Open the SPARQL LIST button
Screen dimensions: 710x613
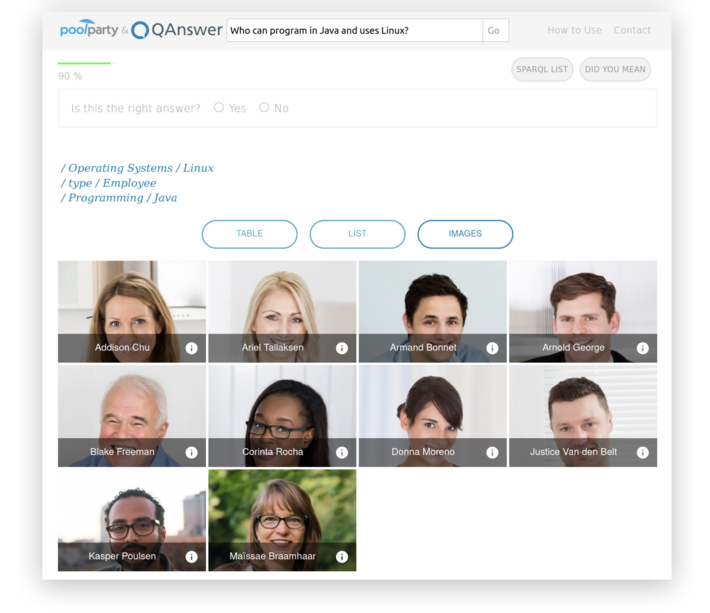pos(542,69)
